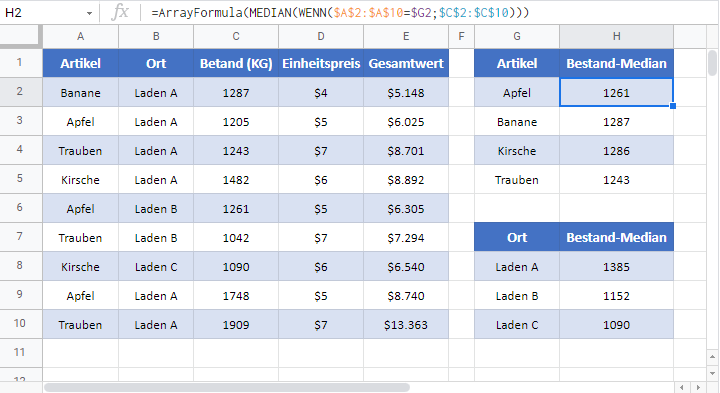This screenshot has height=393, width=720.
Task: Select column A header
Action: (x=80, y=37)
